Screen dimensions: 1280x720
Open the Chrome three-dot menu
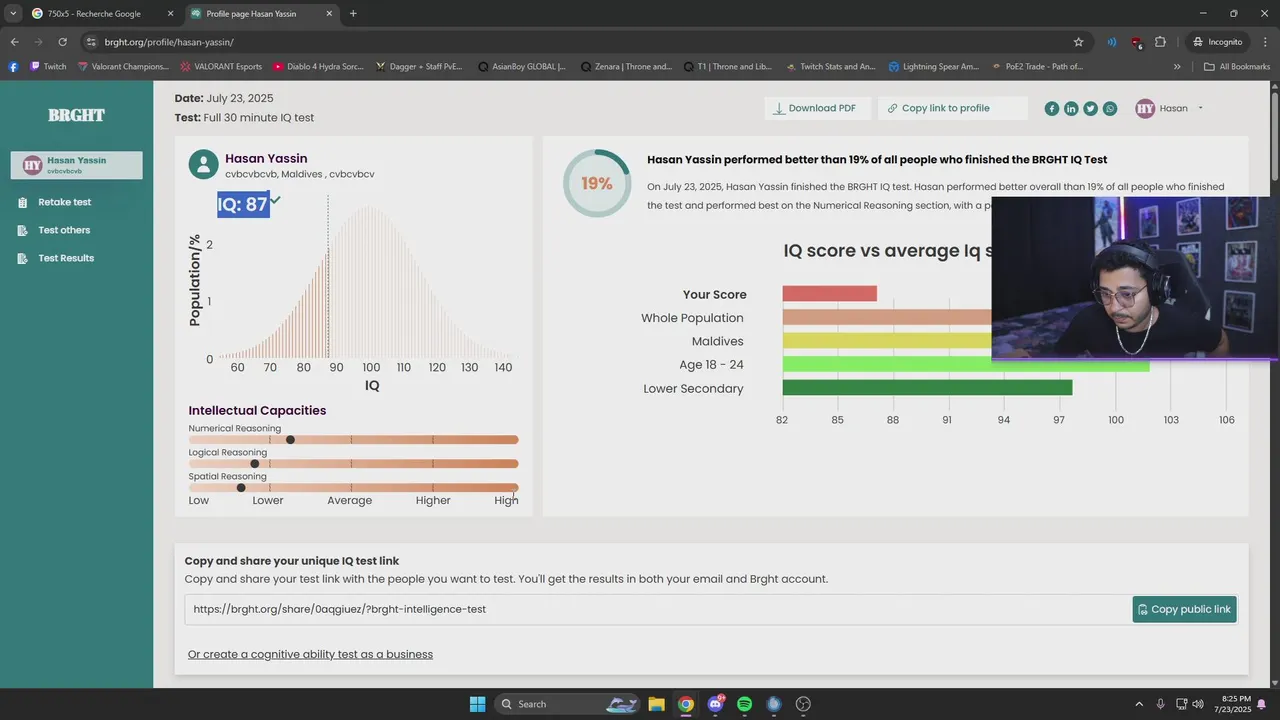coord(1264,42)
